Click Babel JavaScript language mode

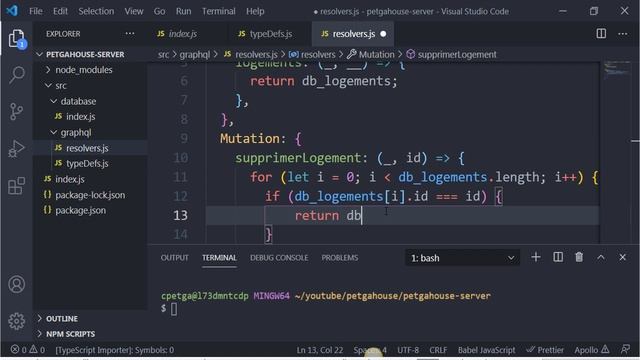[x=486, y=350]
